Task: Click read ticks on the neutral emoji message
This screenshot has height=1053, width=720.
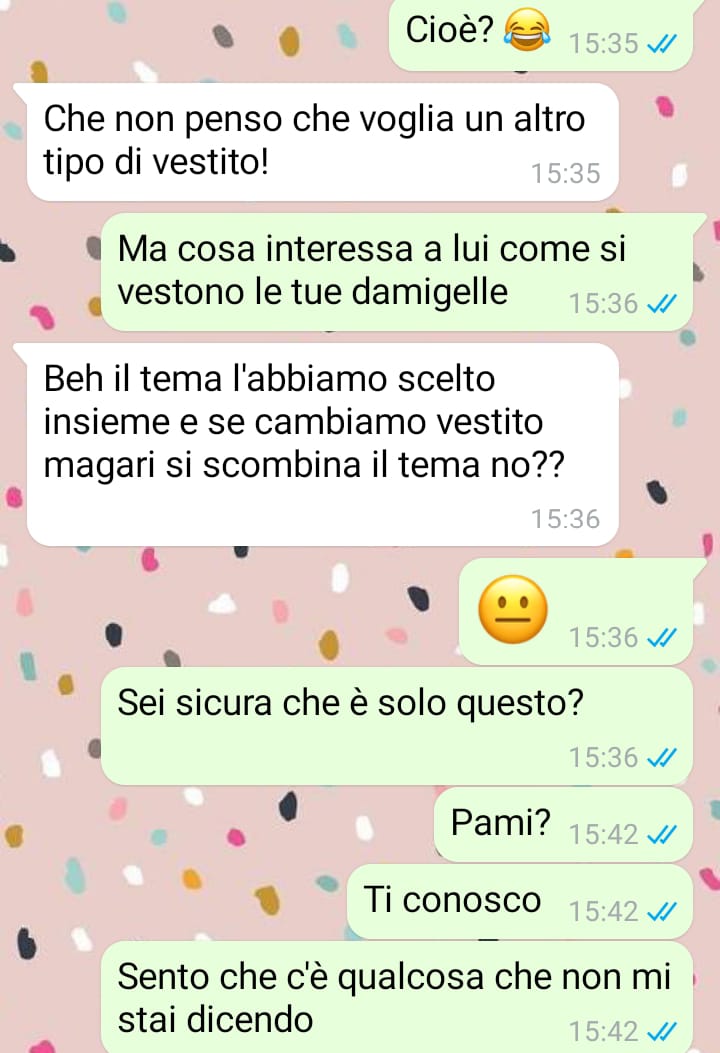Action: pyautogui.click(x=661, y=638)
